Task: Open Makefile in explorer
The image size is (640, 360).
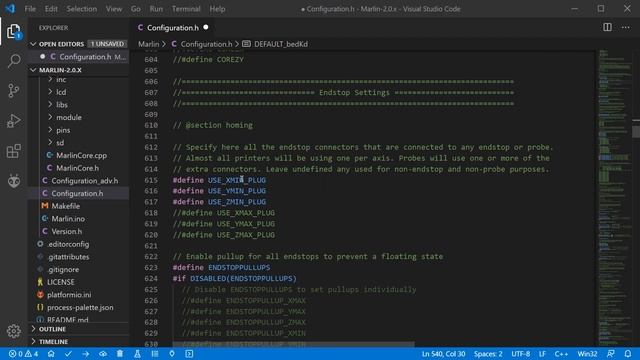Action: tap(65, 206)
